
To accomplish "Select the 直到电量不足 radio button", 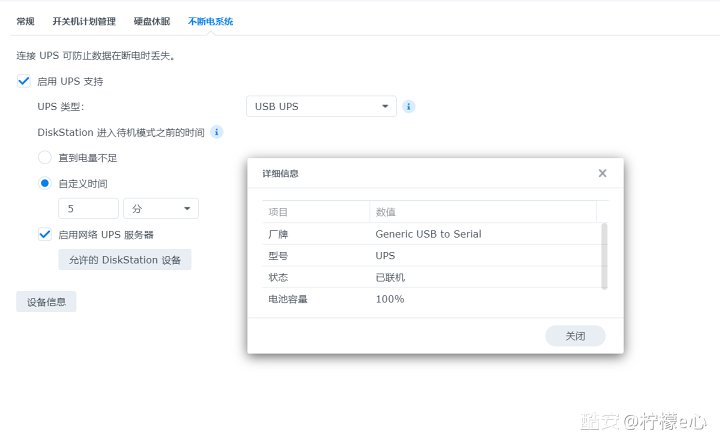I will 45,158.
